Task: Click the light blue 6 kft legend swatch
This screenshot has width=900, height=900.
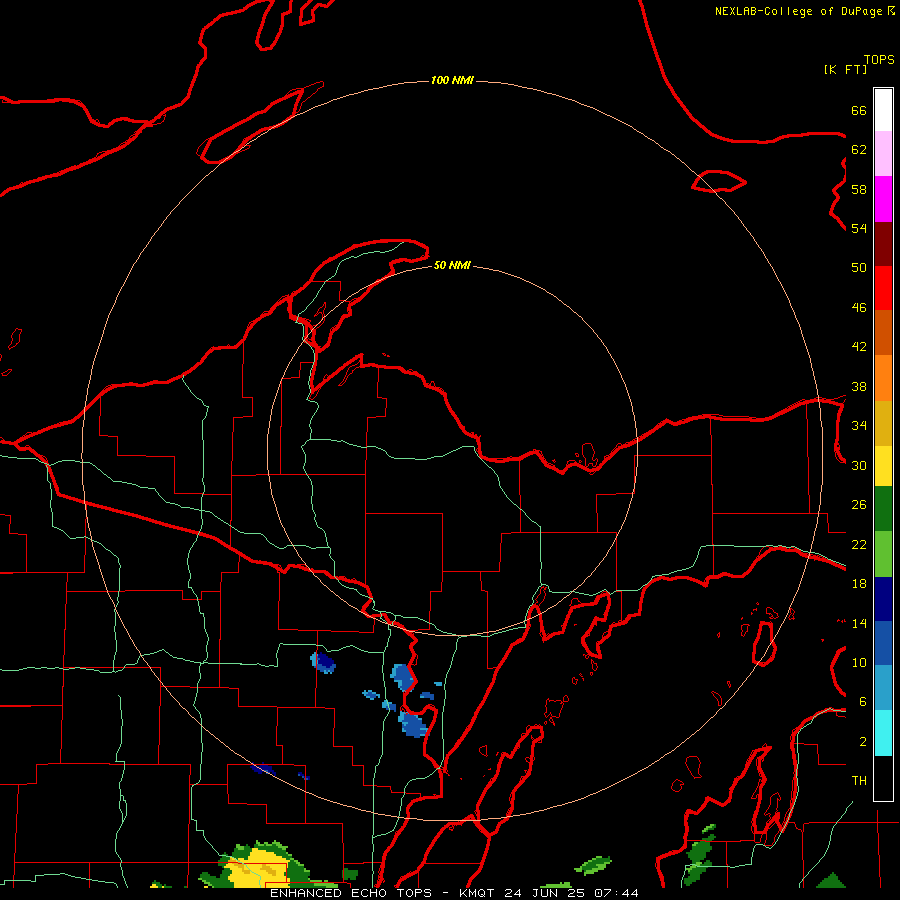Action: click(x=883, y=688)
